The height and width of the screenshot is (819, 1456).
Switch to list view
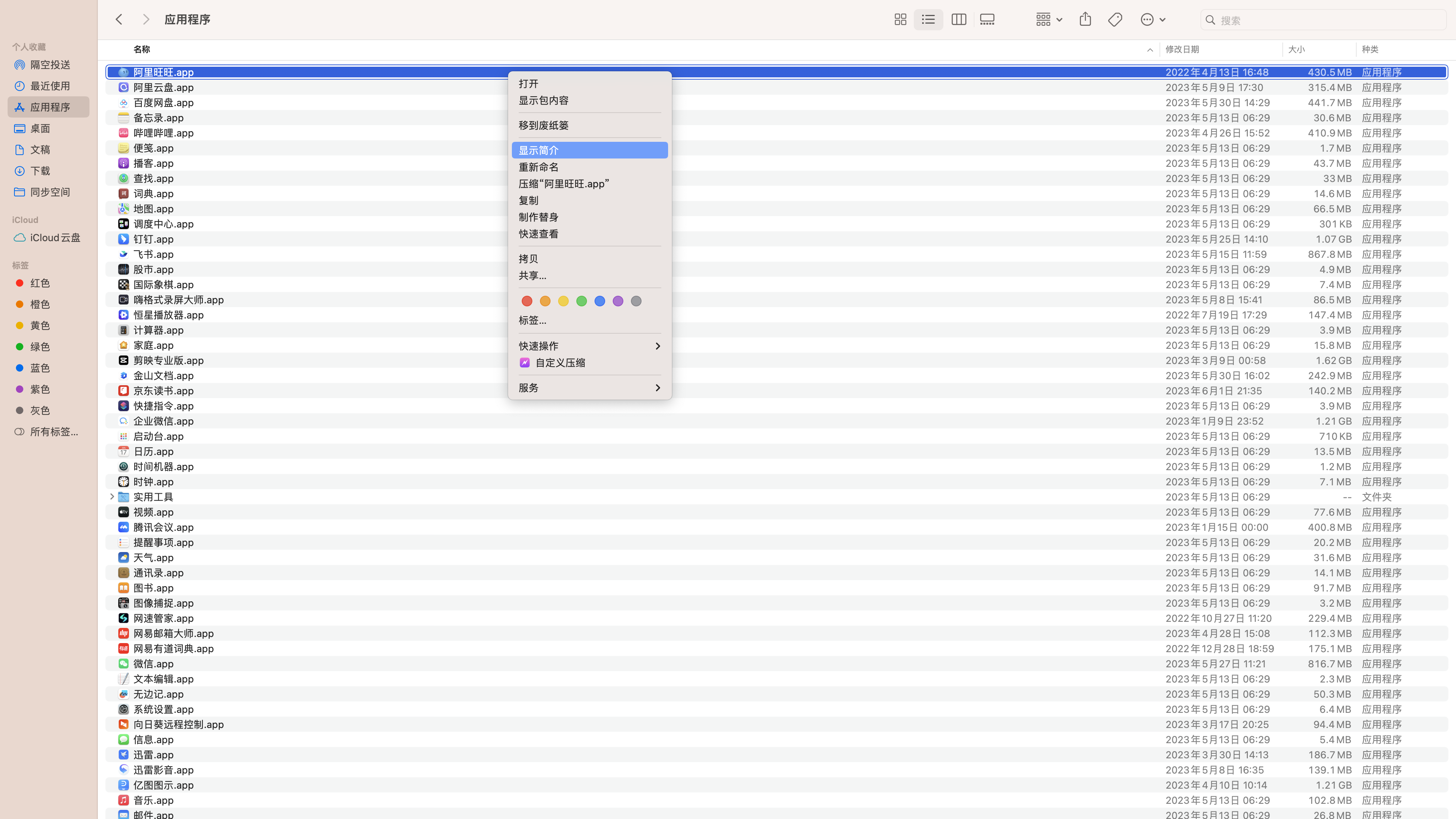928,20
